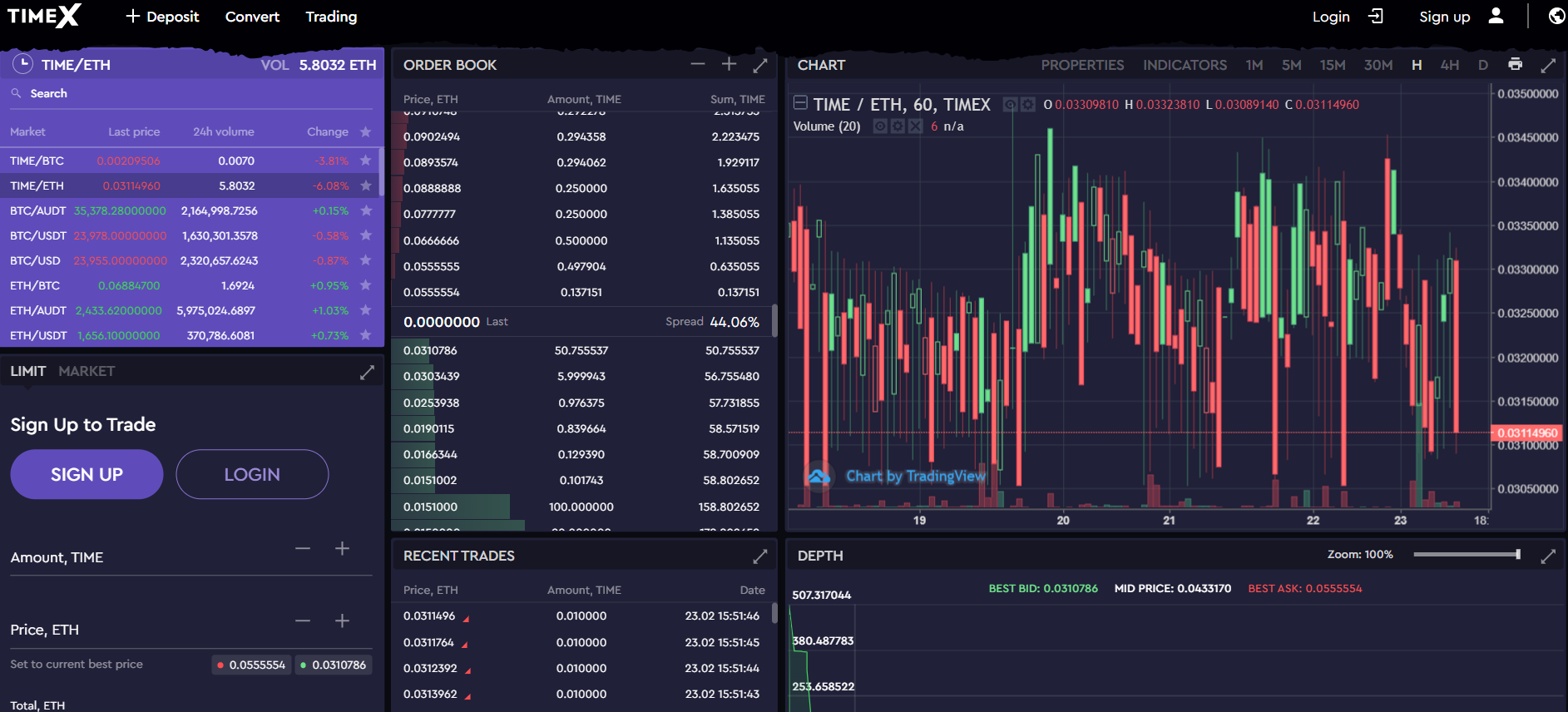Favorite the ETH/BTC market star
The width and height of the screenshot is (1568, 712).
point(365,285)
